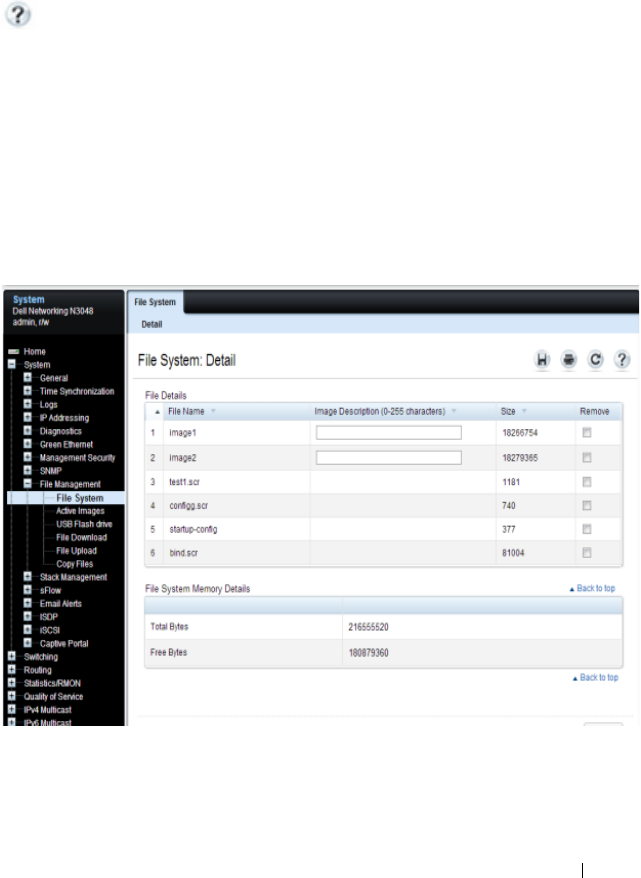Select the Detail sub-tab
Image resolution: width=641 pixels, height=878 pixels.
click(x=152, y=324)
